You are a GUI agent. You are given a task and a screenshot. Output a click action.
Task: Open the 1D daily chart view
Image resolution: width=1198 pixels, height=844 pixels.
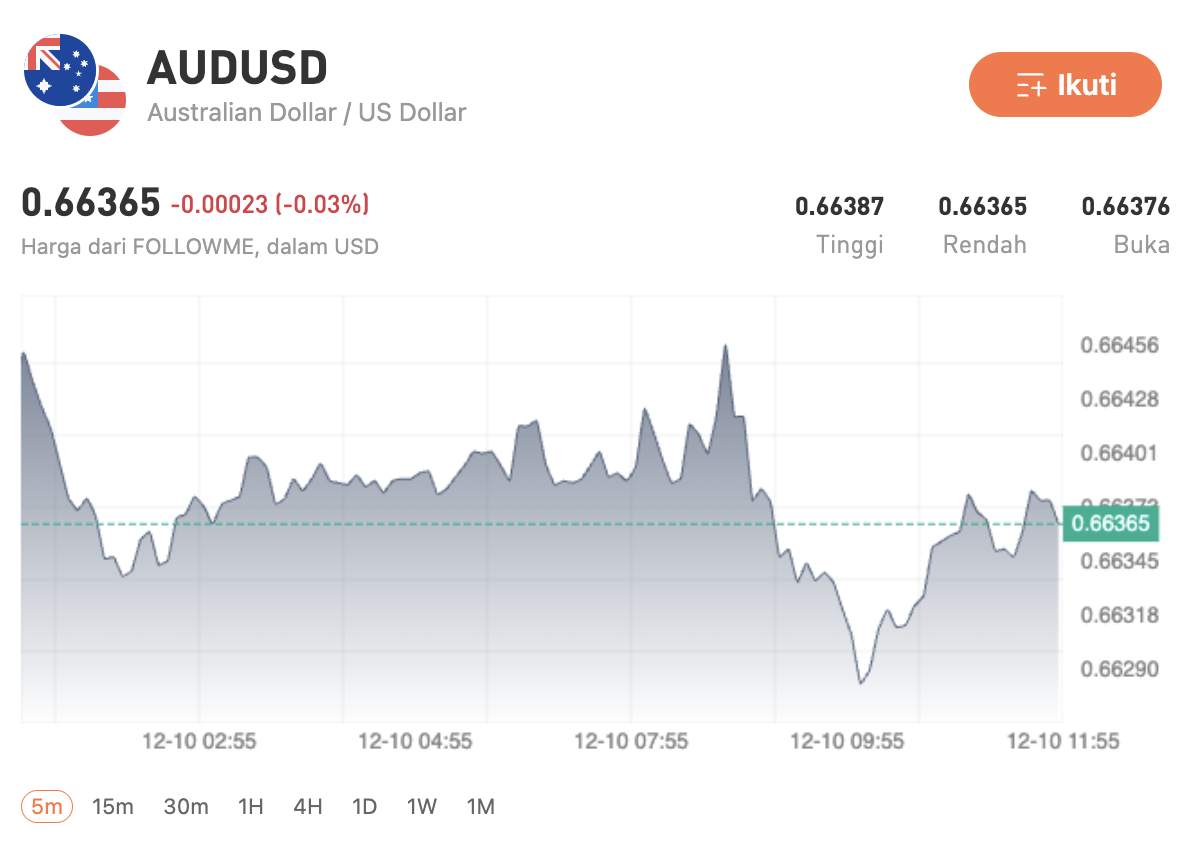[x=365, y=806]
